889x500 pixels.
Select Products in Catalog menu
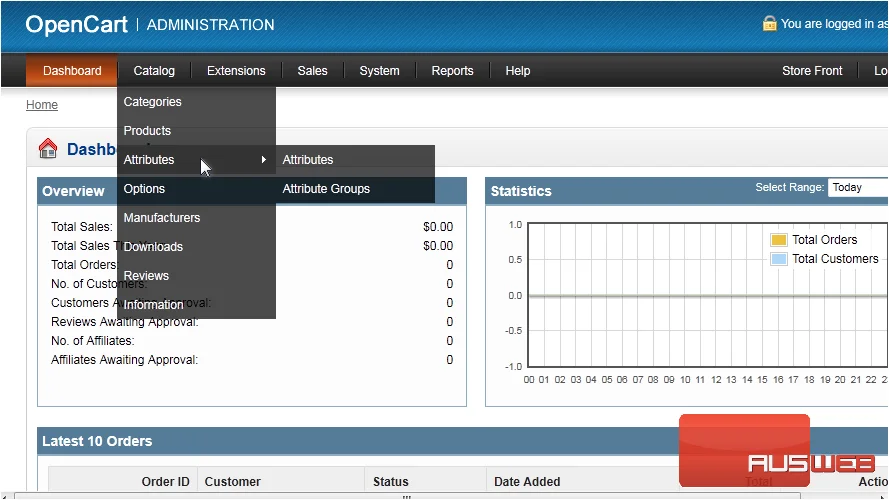pyautogui.click(x=196, y=131)
